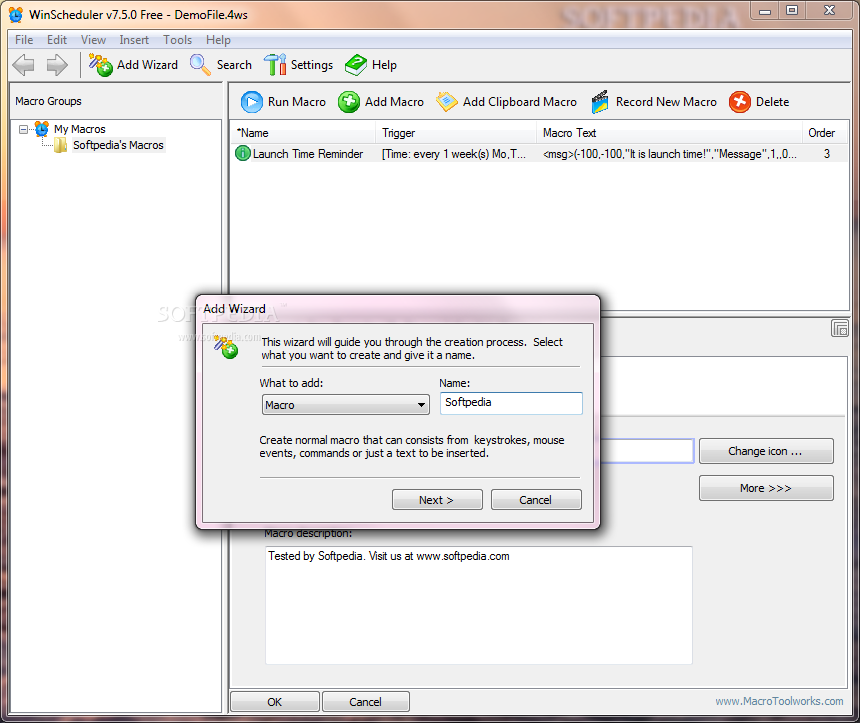Click the Launch Time Reminder status icon
This screenshot has height=723, width=860.
[x=242, y=154]
